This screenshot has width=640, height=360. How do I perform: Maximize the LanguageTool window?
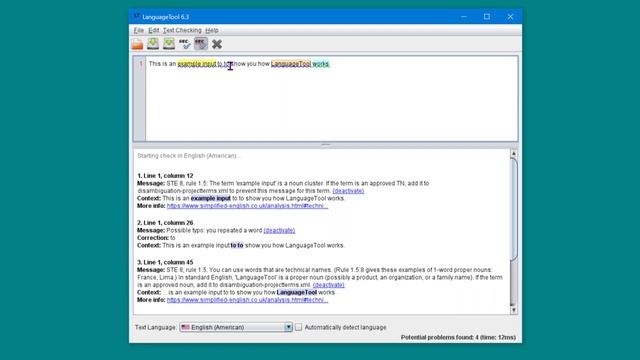(x=487, y=17)
